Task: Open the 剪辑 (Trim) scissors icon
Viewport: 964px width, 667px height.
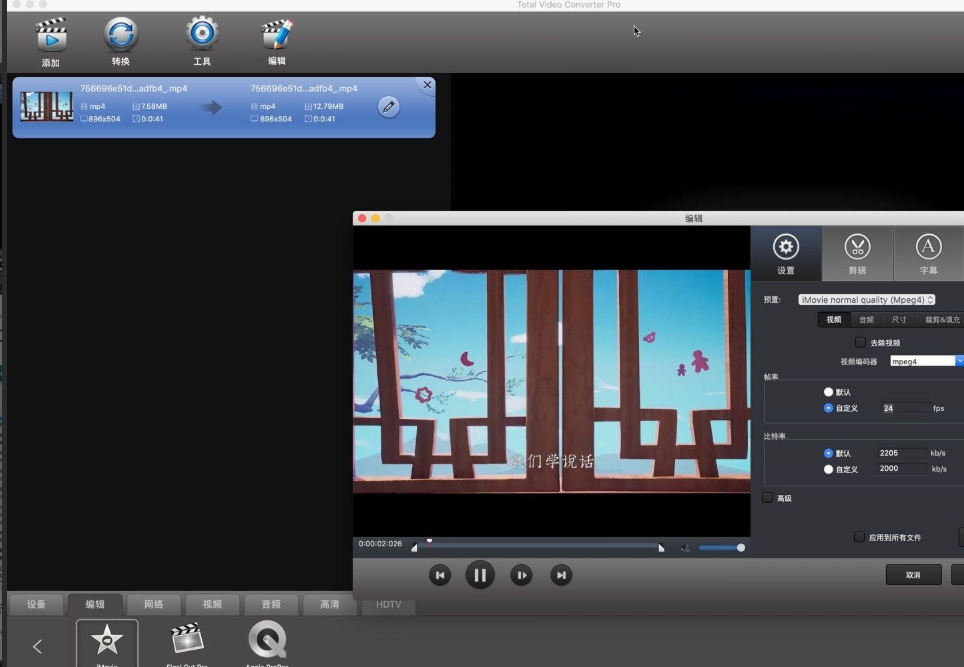Action: click(857, 253)
